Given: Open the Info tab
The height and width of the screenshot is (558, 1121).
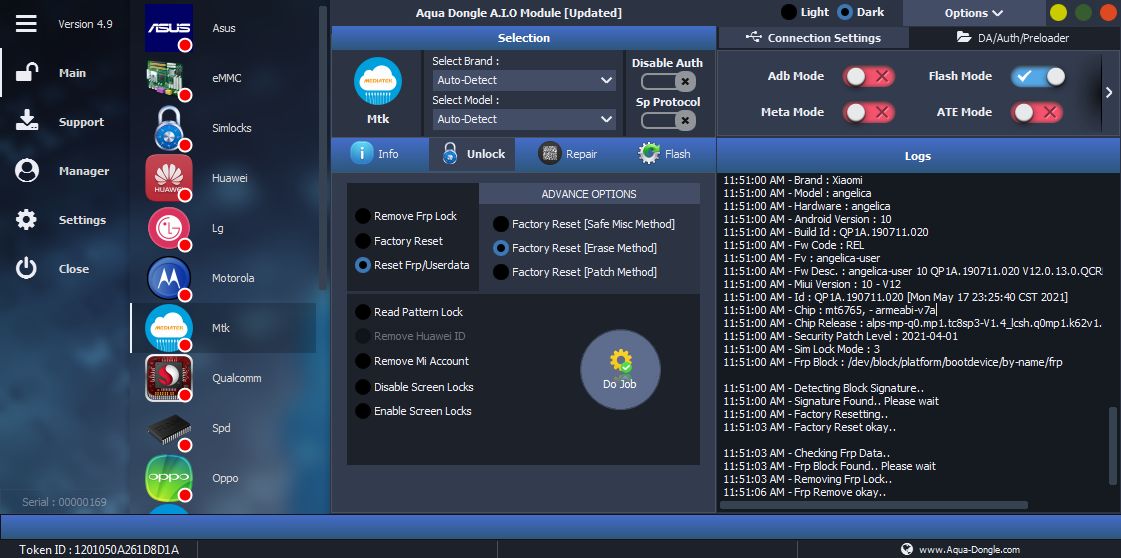Looking at the screenshot, I should [375, 154].
